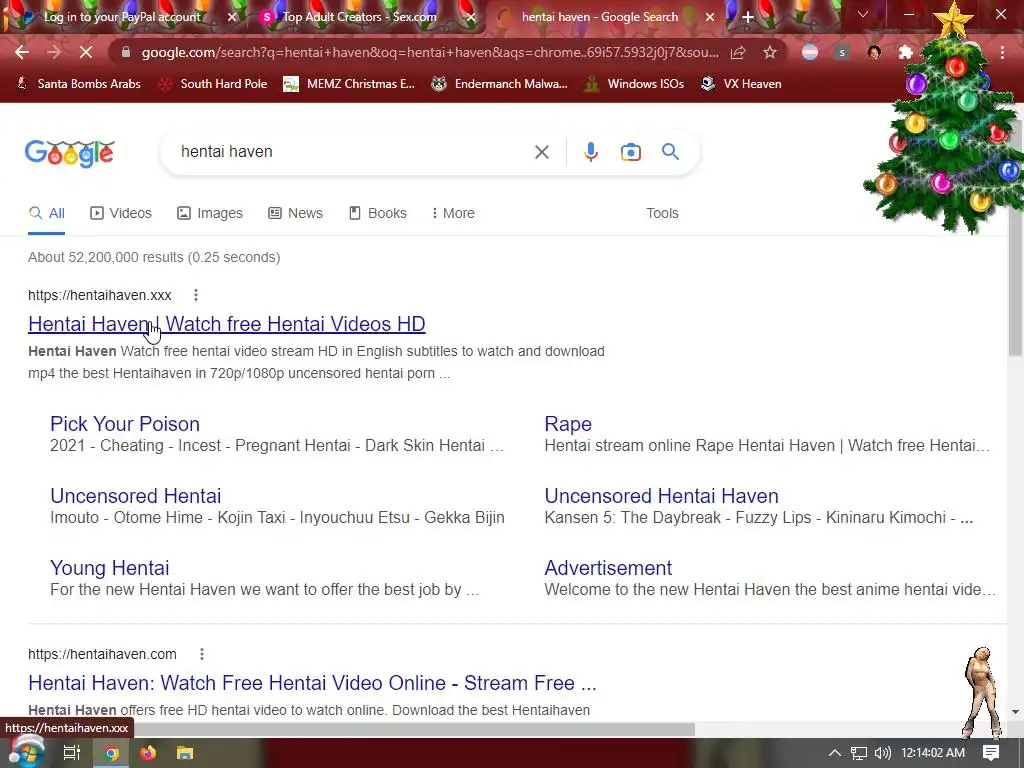Search by image with camera icon

coord(630,152)
